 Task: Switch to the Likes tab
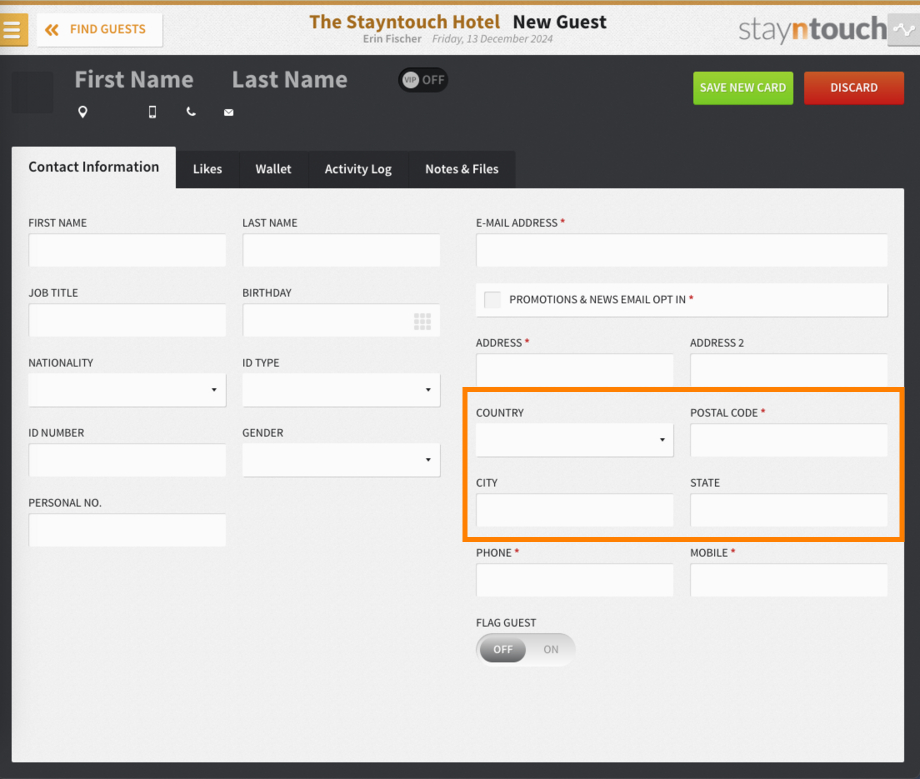pyautogui.click(x=208, y=170)
